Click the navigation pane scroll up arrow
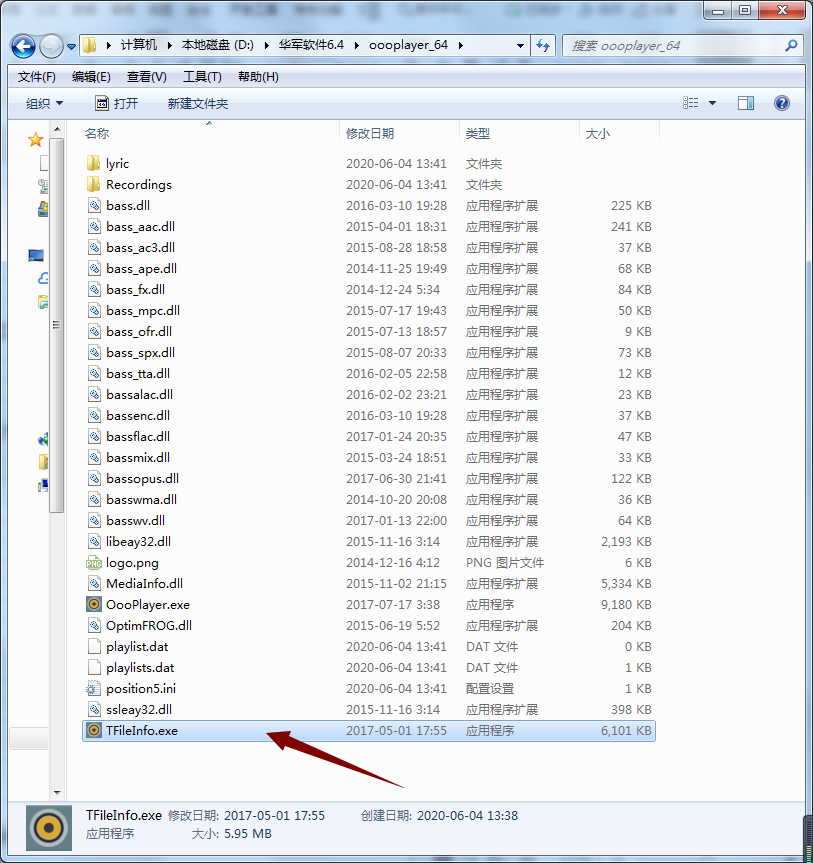This screenshot has width=813, height=863. point(57,130)
